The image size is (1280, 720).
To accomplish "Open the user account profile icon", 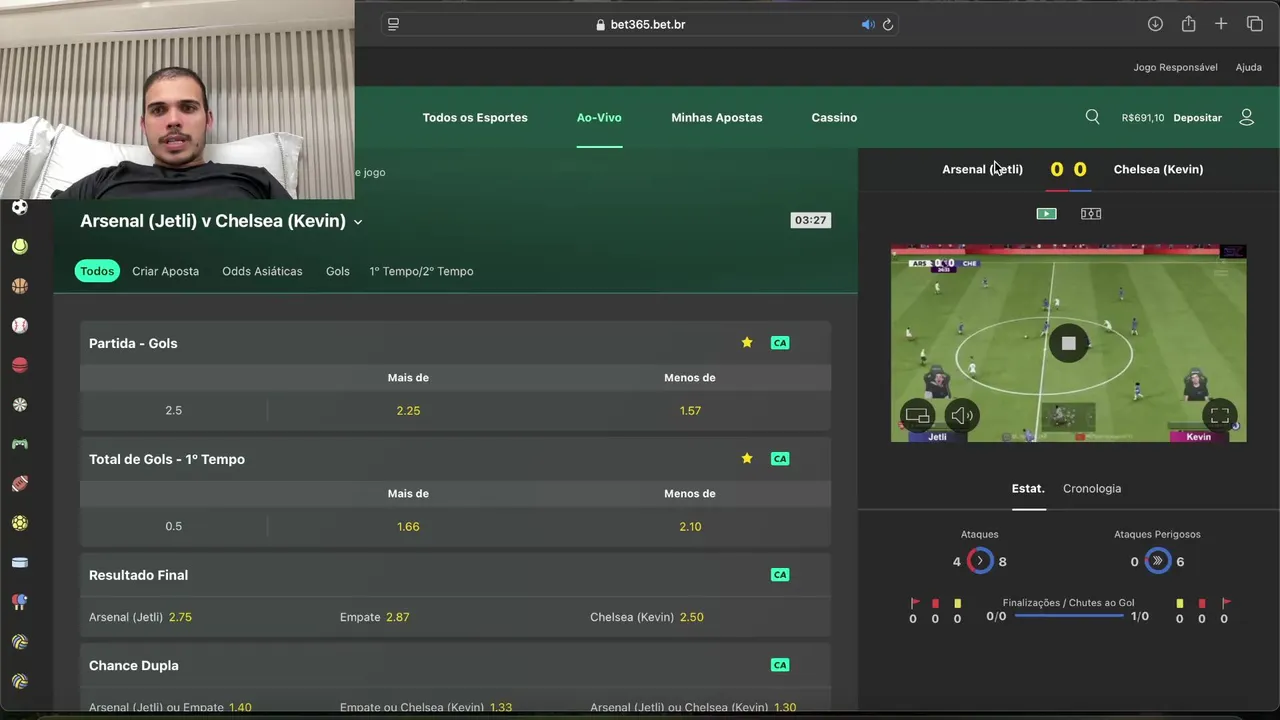I will click(x=1246, y=117).
